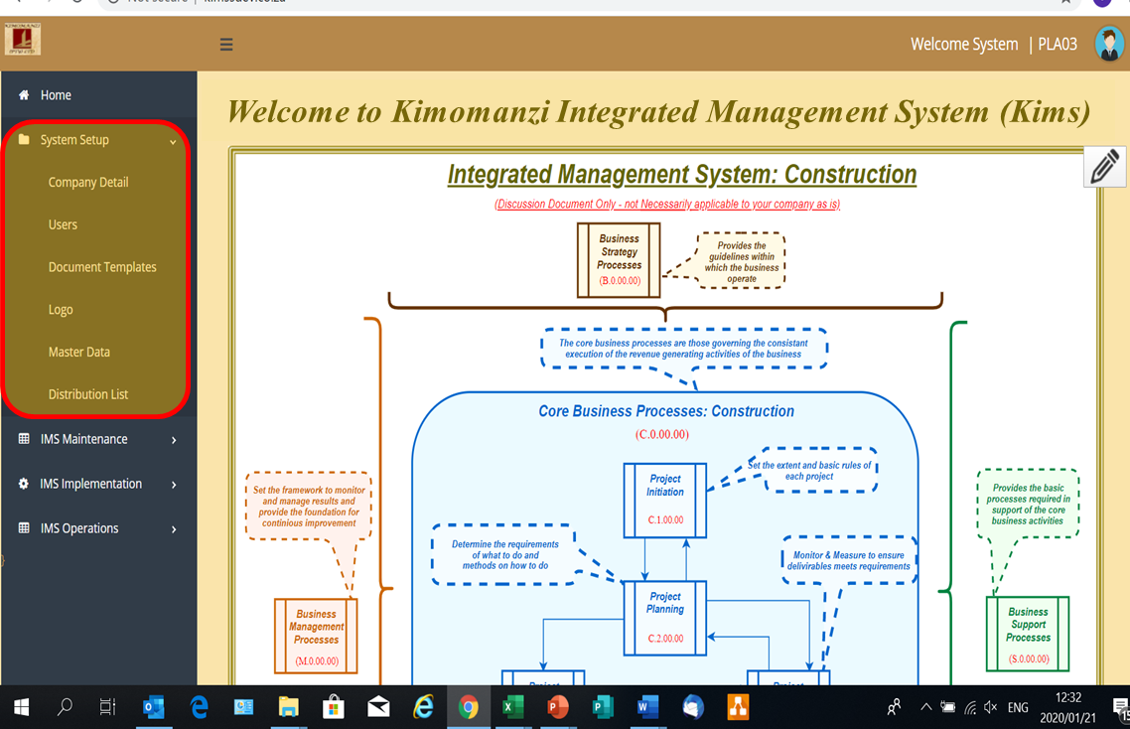Open the Distribution List link
The height and width of the screenshot is (729, 1130).
88,394
